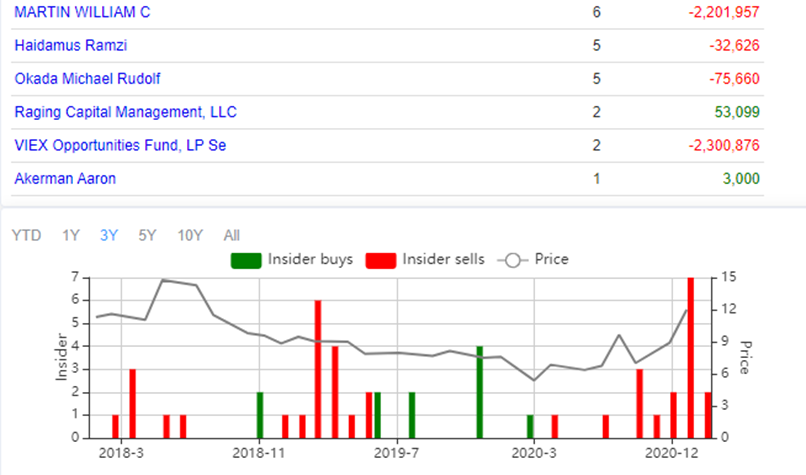This screenshot has width=806, height=475.
Task: Select the 1Y time range
Action: (71, 235)
